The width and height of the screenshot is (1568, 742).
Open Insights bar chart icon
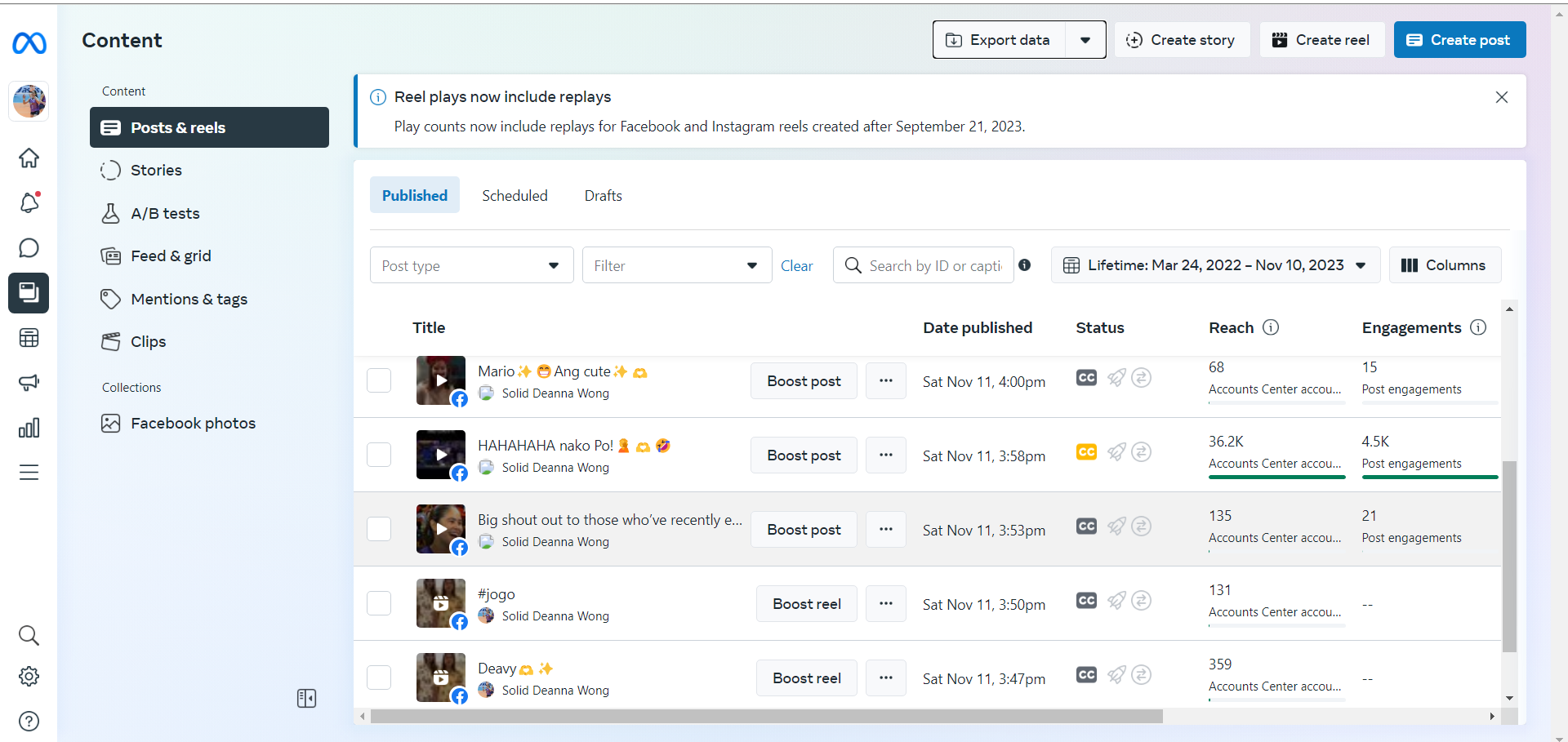point(29,428)
